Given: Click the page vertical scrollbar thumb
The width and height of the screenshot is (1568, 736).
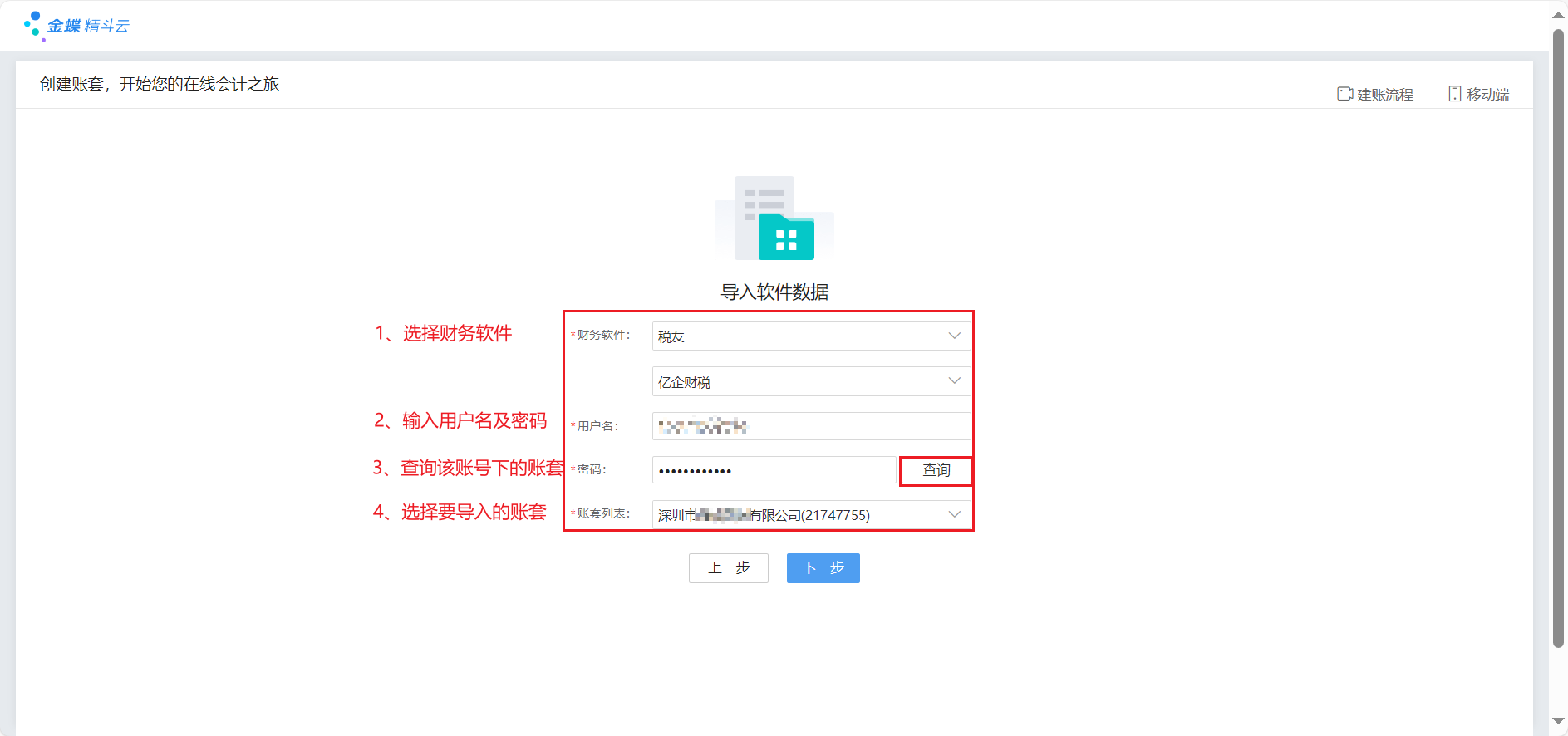Looking at the screenshot, I should point(1559,339).
